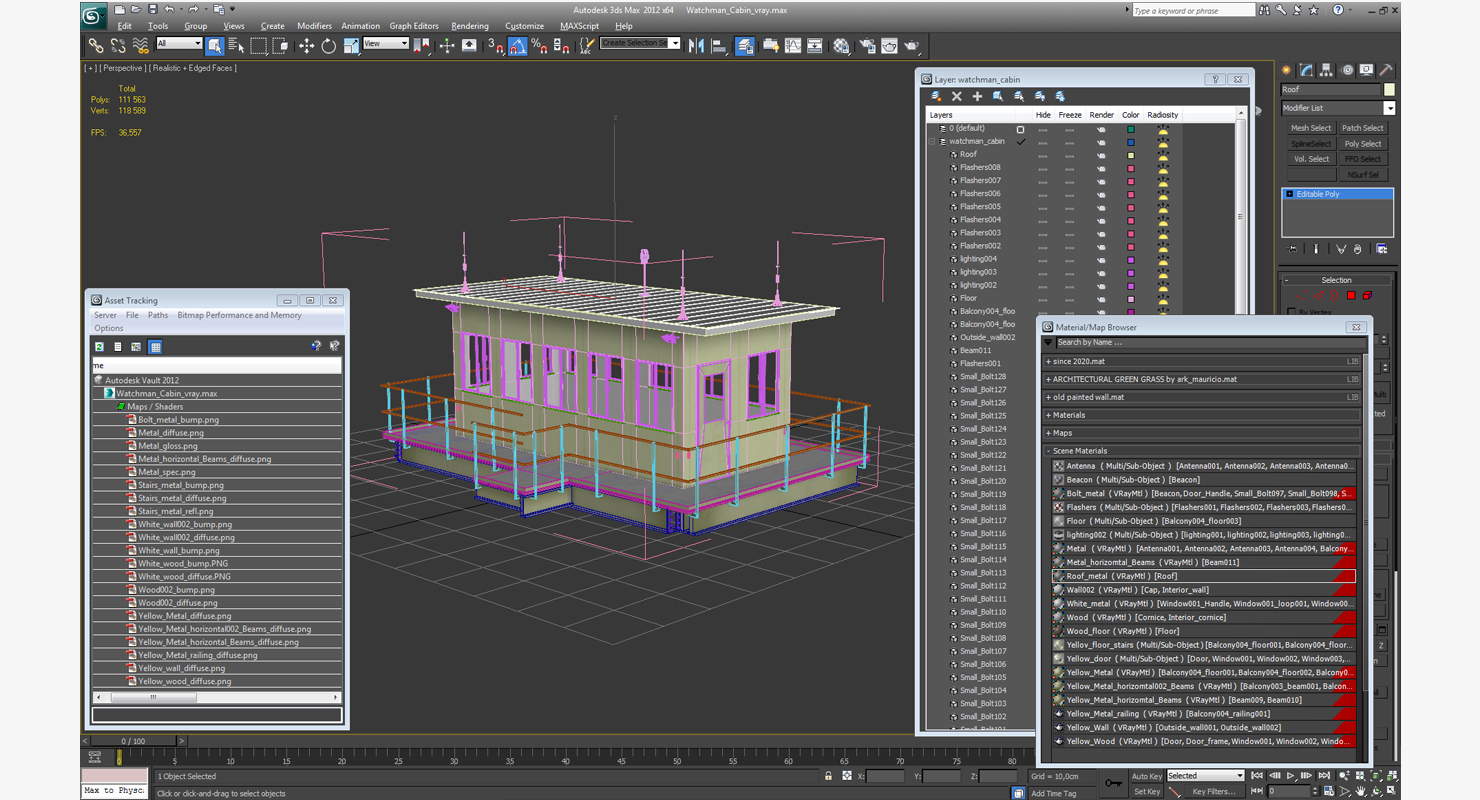The height and width of the screenshot is (800, 1480).
Task: Open Select by Name dialog
Action: tap(236, 45)
